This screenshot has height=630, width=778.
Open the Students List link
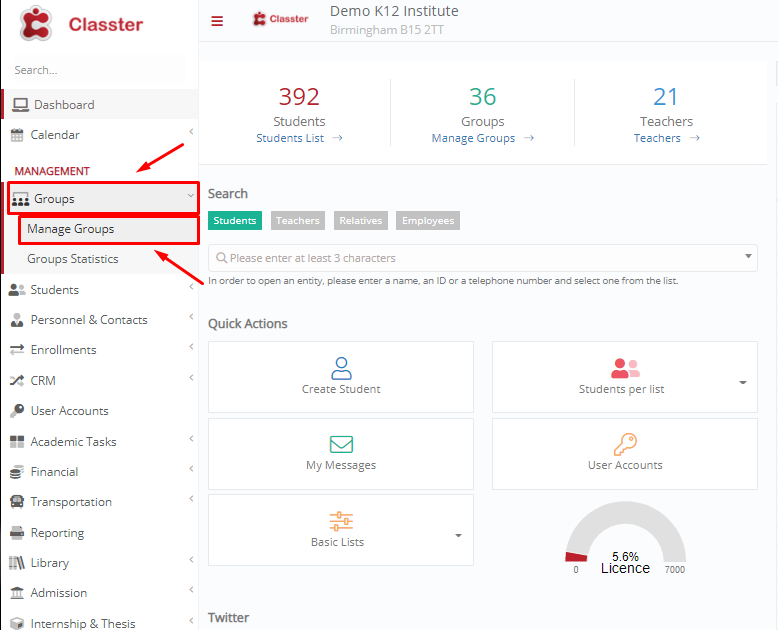pos(290,138)
